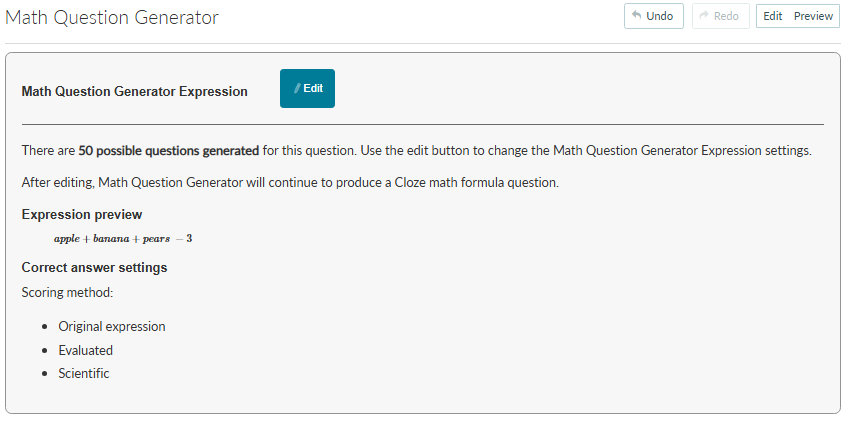Click the 'Expression preview' heading
Screen dimensions: 858x424
coord(82,215)
